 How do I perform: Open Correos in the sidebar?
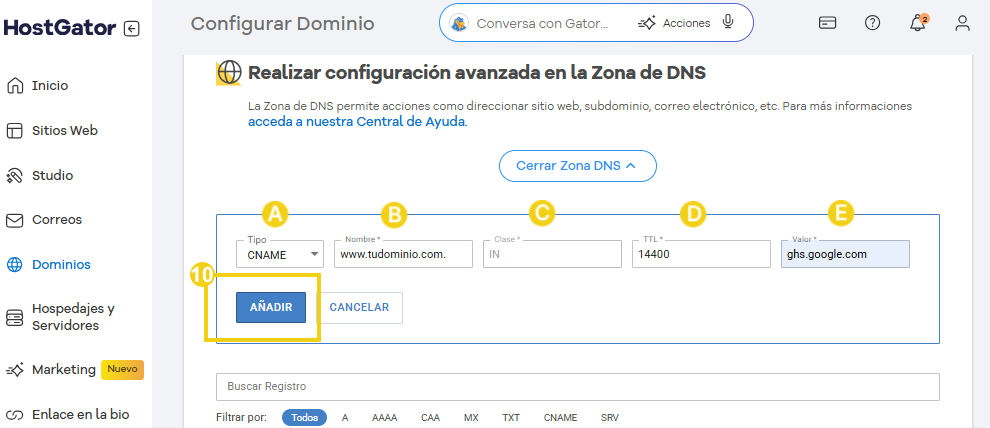click(x=56, y=219)
